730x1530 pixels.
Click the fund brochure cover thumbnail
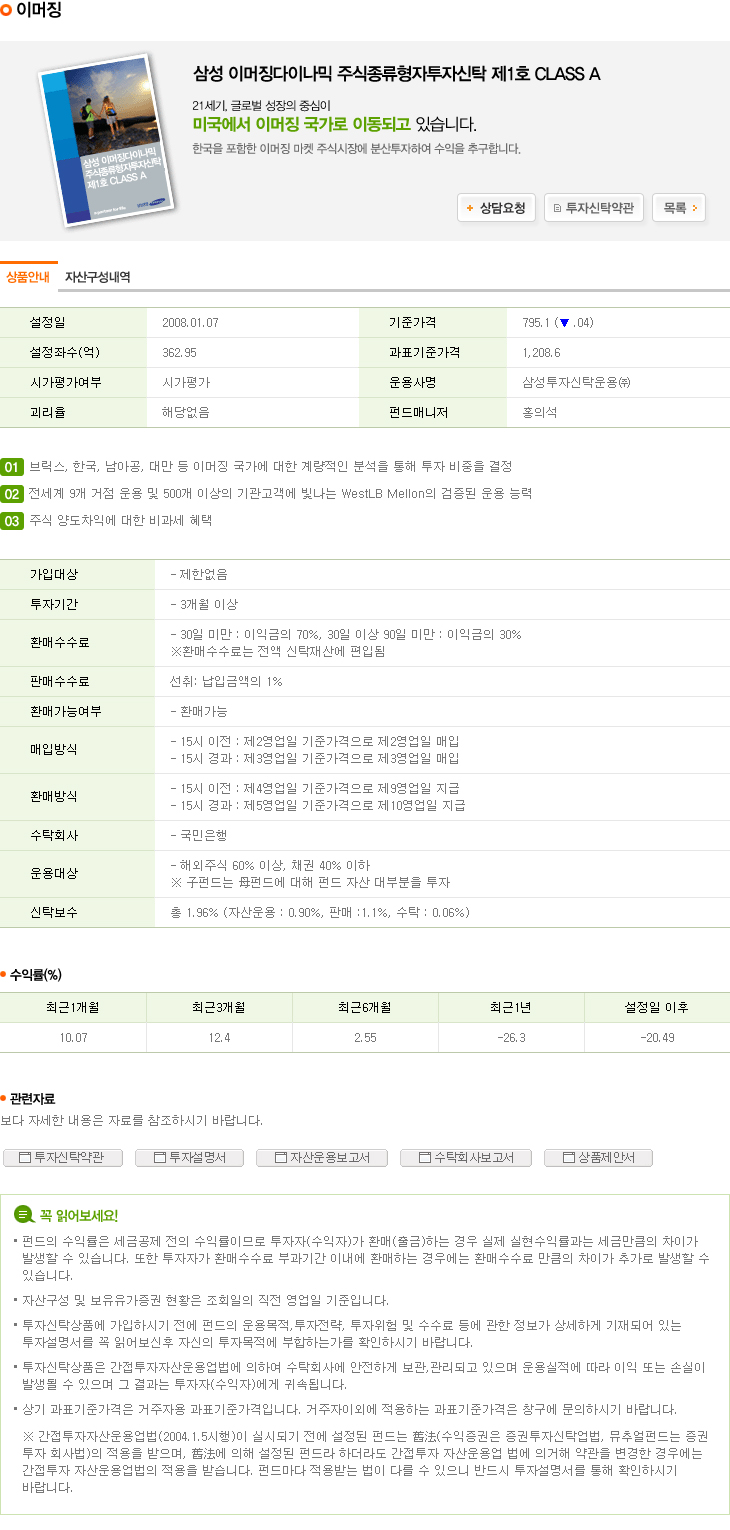103,133
